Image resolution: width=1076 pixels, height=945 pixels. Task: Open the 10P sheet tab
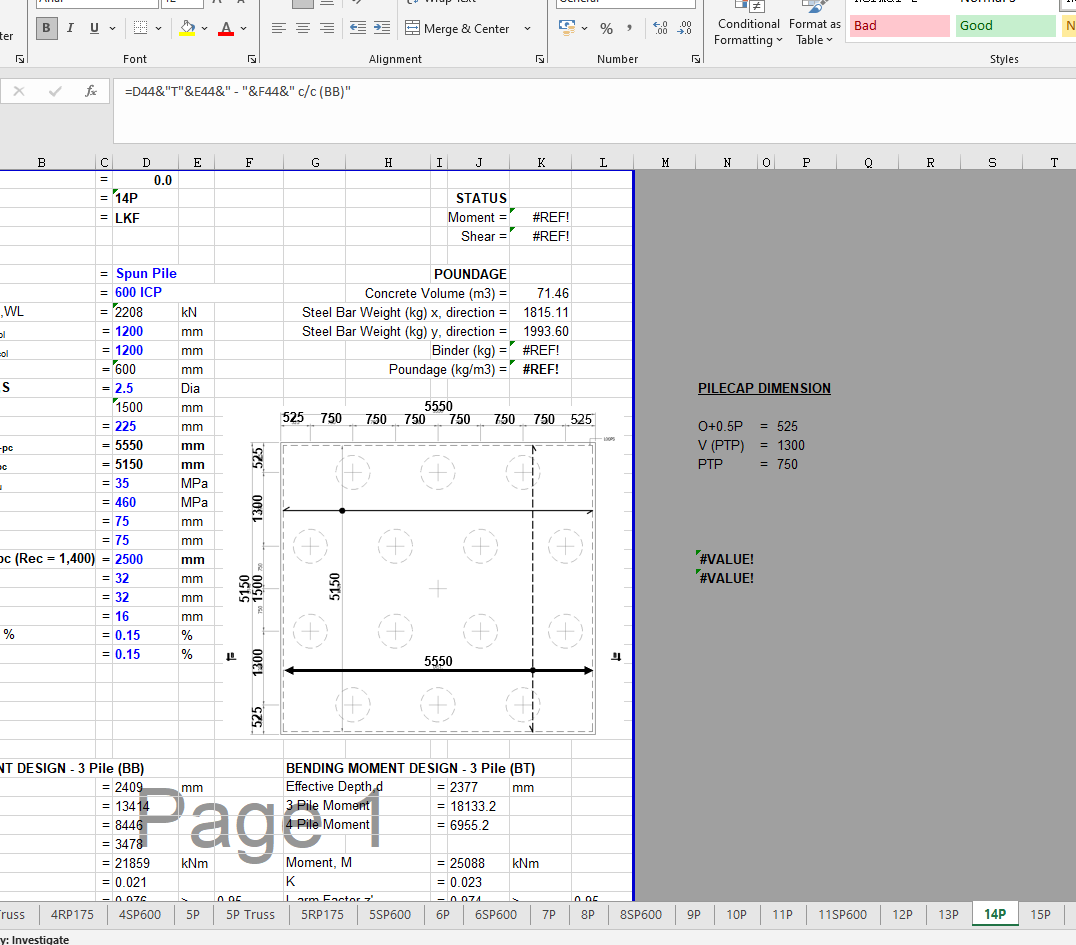point(736,915)
